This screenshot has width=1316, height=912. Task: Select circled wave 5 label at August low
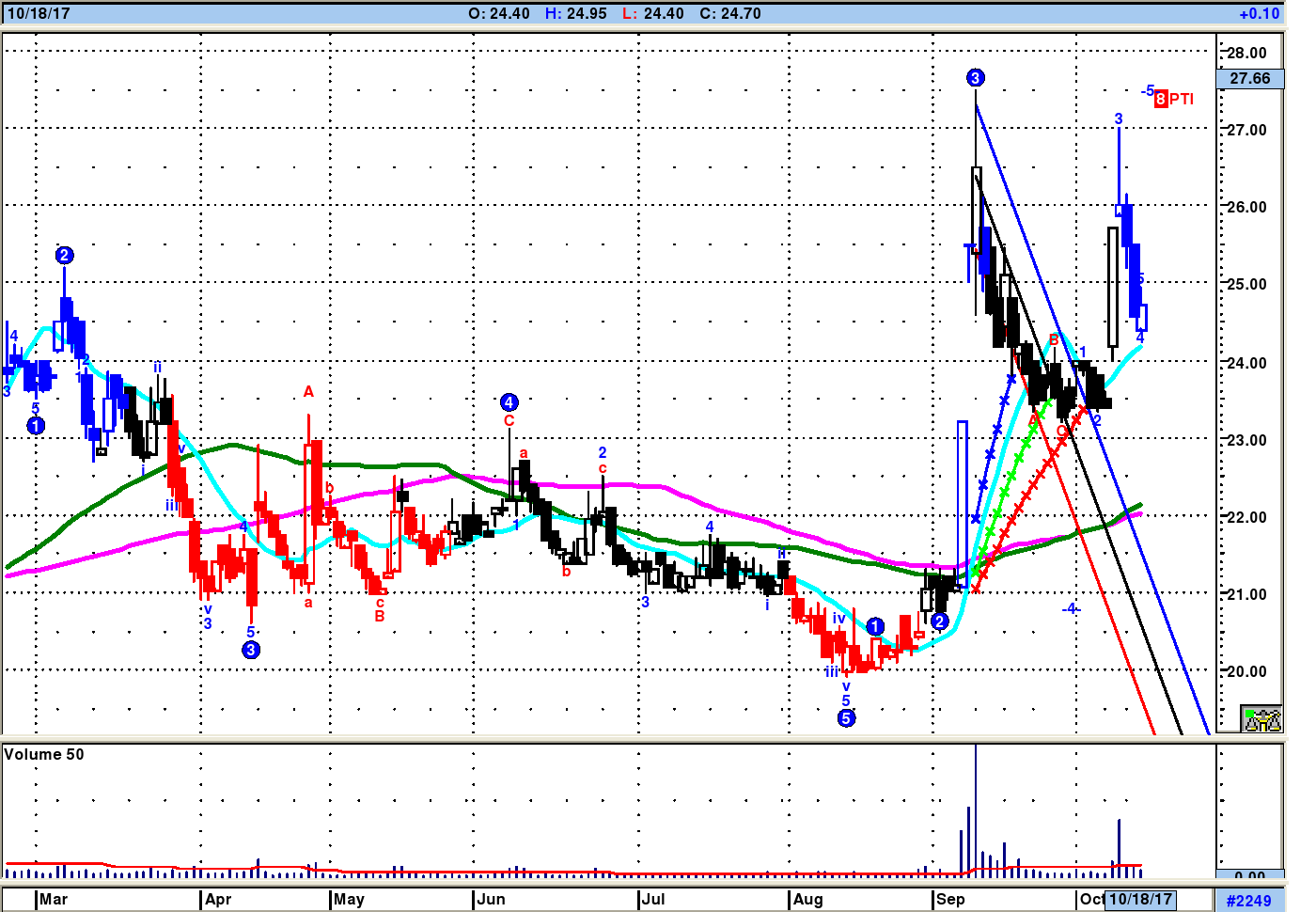coord(846,718)
